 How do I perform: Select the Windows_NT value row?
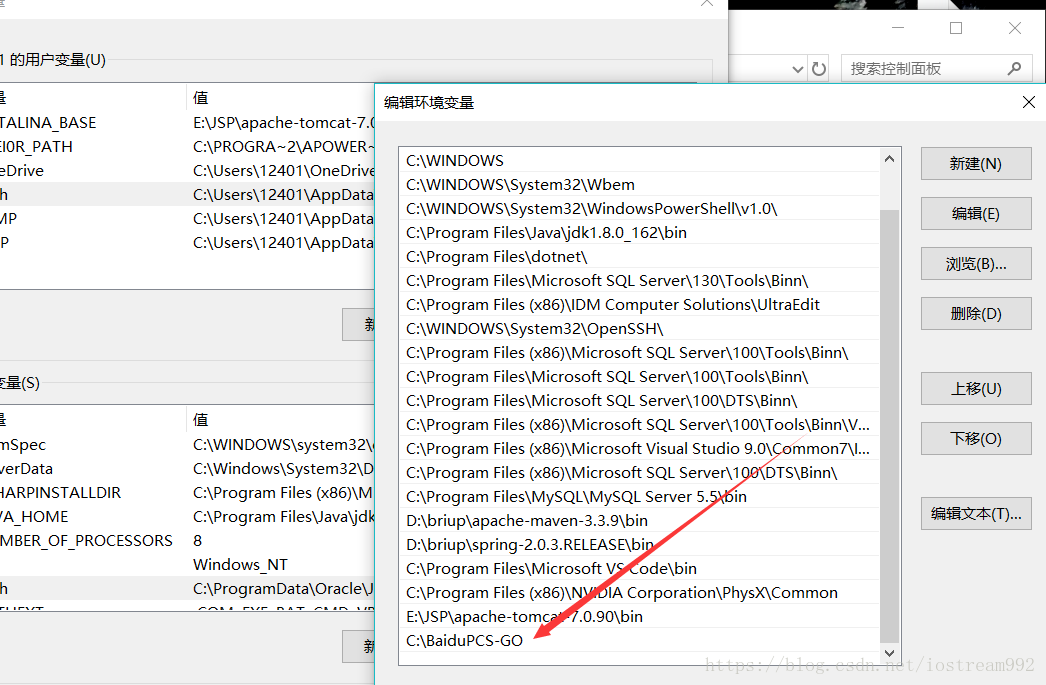tap(187, 565)
